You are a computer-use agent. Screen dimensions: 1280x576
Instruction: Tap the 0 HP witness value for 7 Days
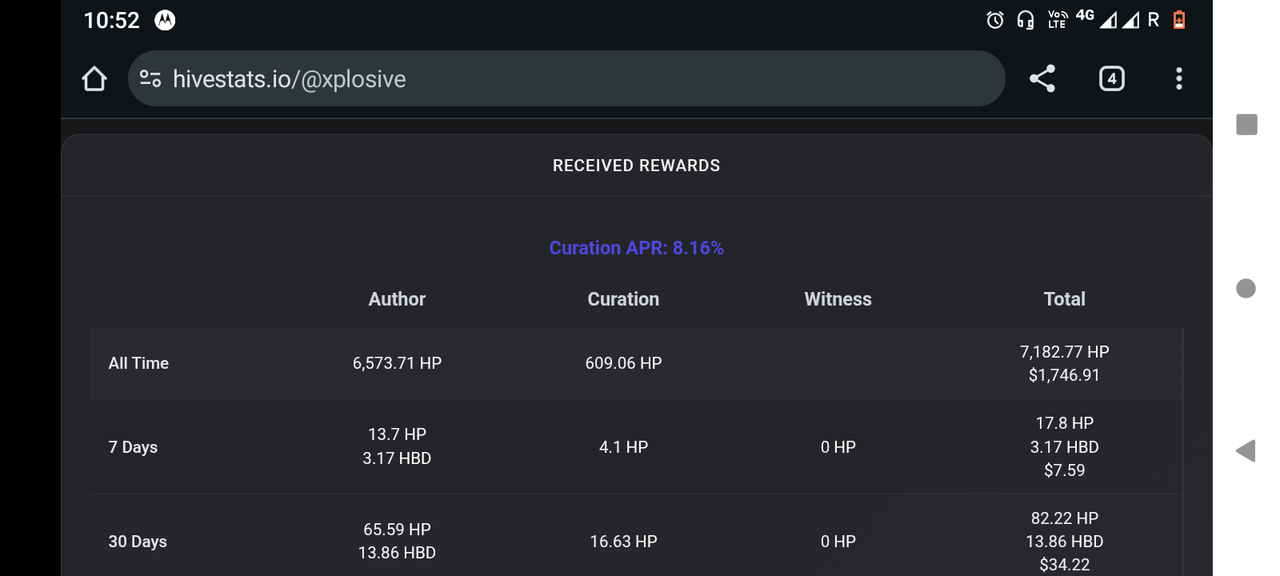pos(838,447)
